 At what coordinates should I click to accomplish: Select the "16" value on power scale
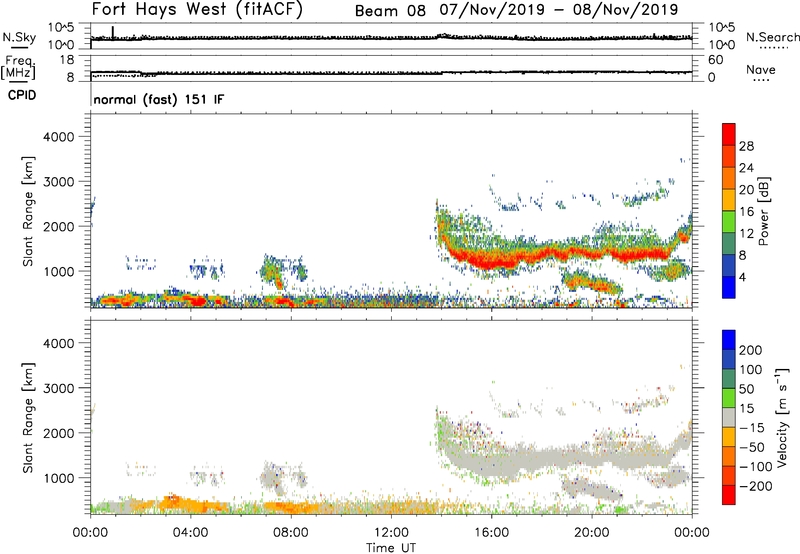click(746, 212)
